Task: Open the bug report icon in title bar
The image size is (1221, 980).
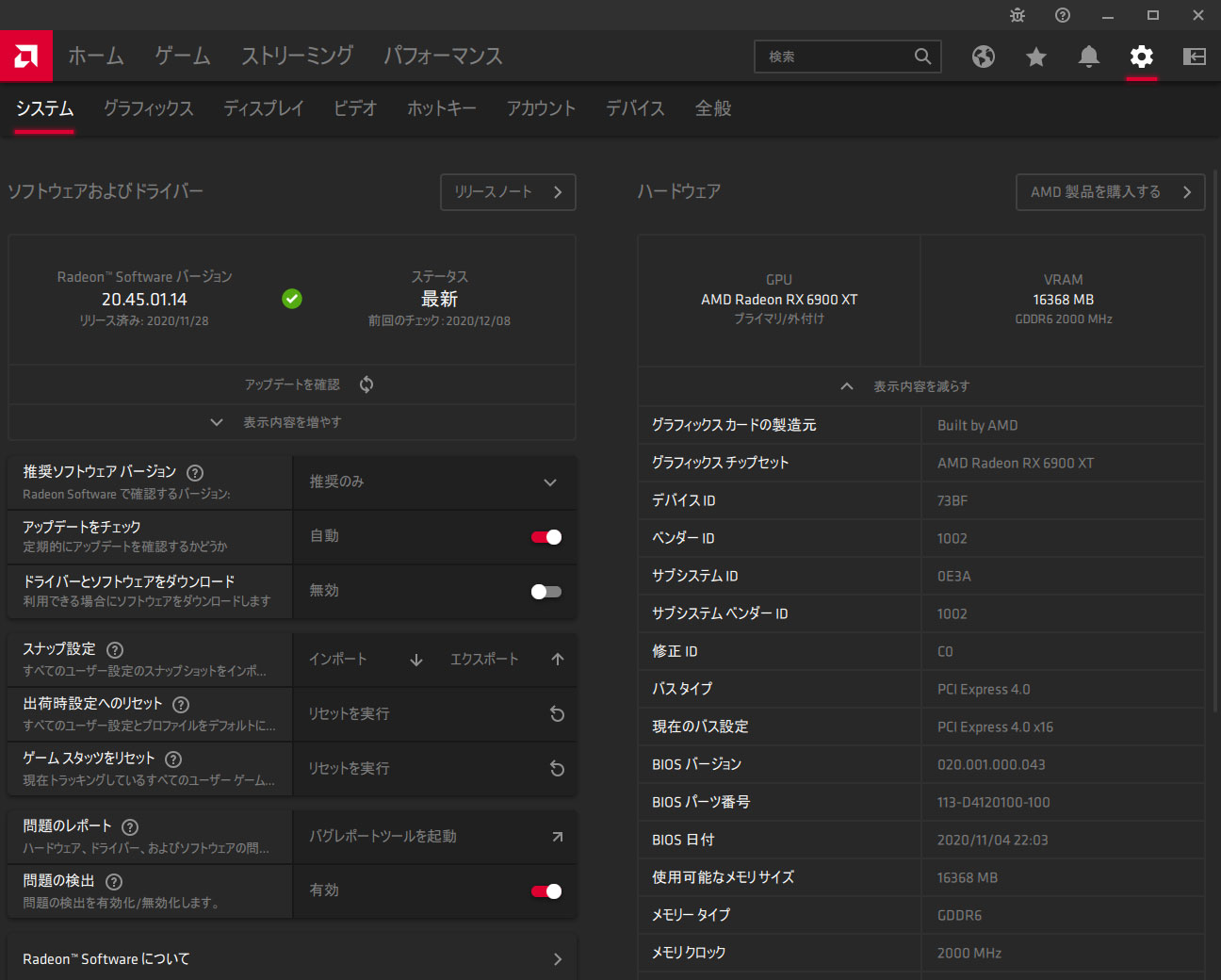Action: pyautogui.click(x=1017, y=15)
